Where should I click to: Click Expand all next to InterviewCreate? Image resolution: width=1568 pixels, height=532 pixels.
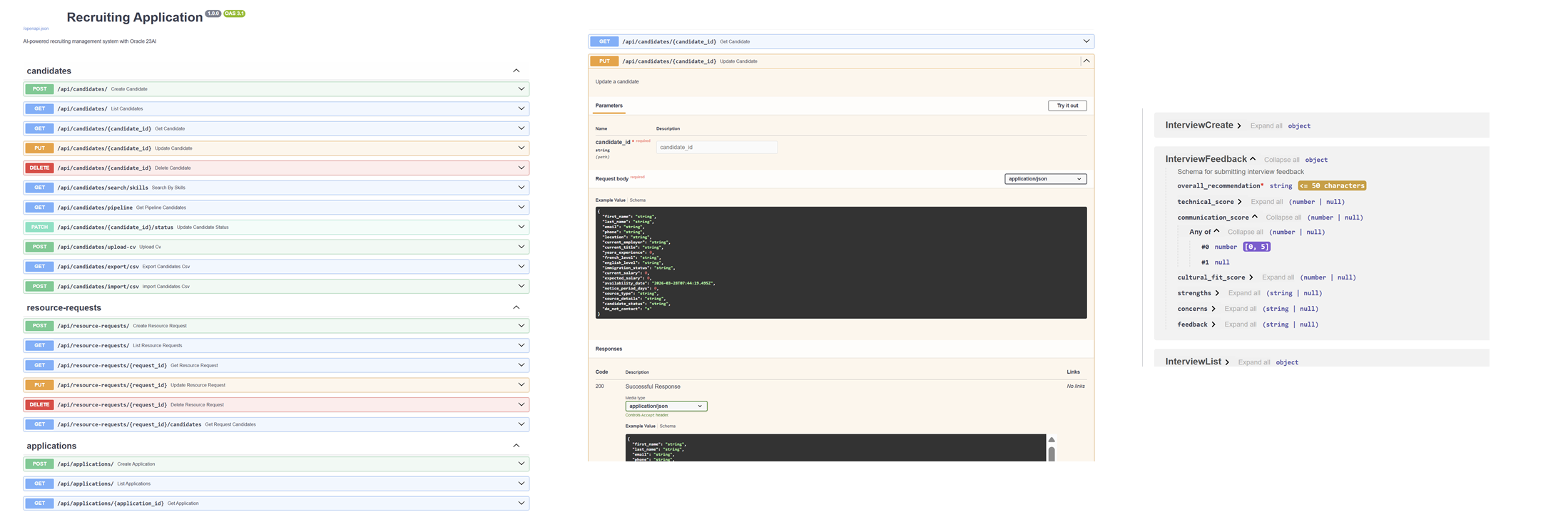coord(1266,126)
